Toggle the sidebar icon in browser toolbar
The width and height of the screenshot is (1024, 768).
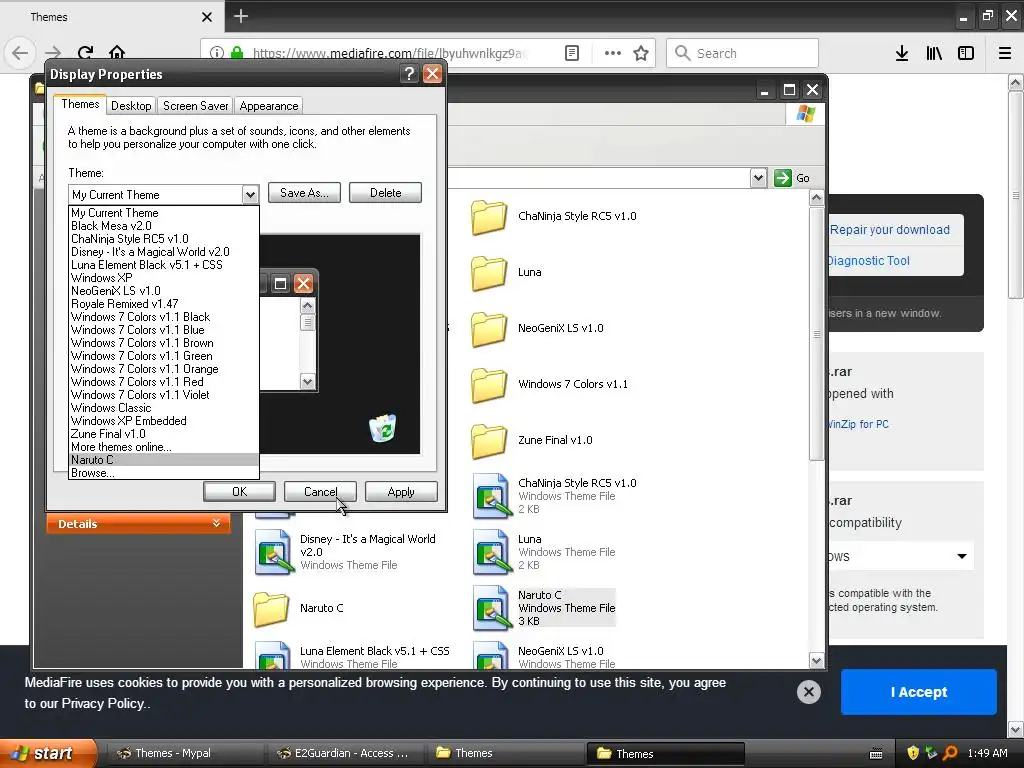click(x=966, y=53)
